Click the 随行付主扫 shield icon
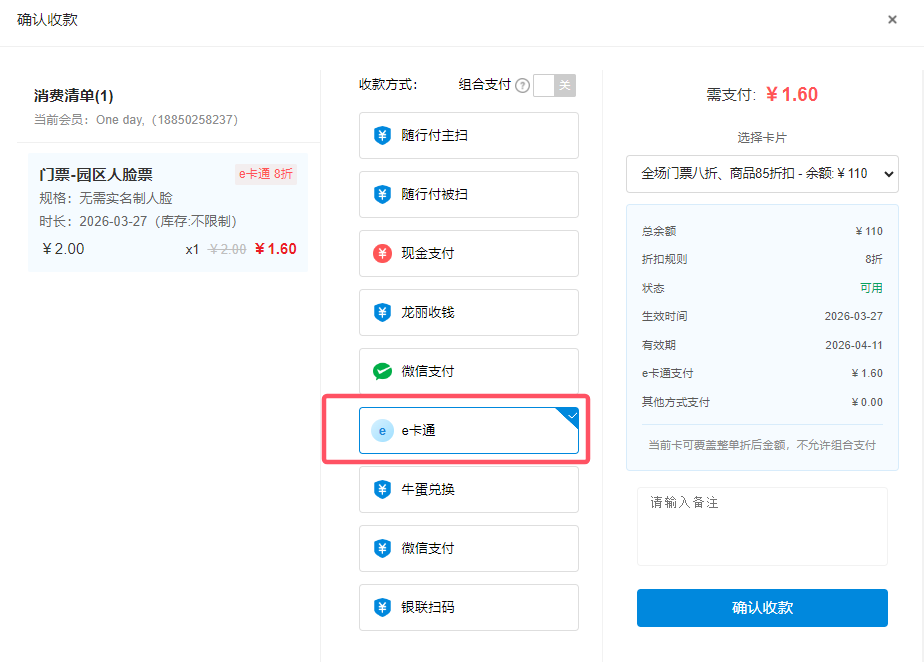 [x=382, y=136]
